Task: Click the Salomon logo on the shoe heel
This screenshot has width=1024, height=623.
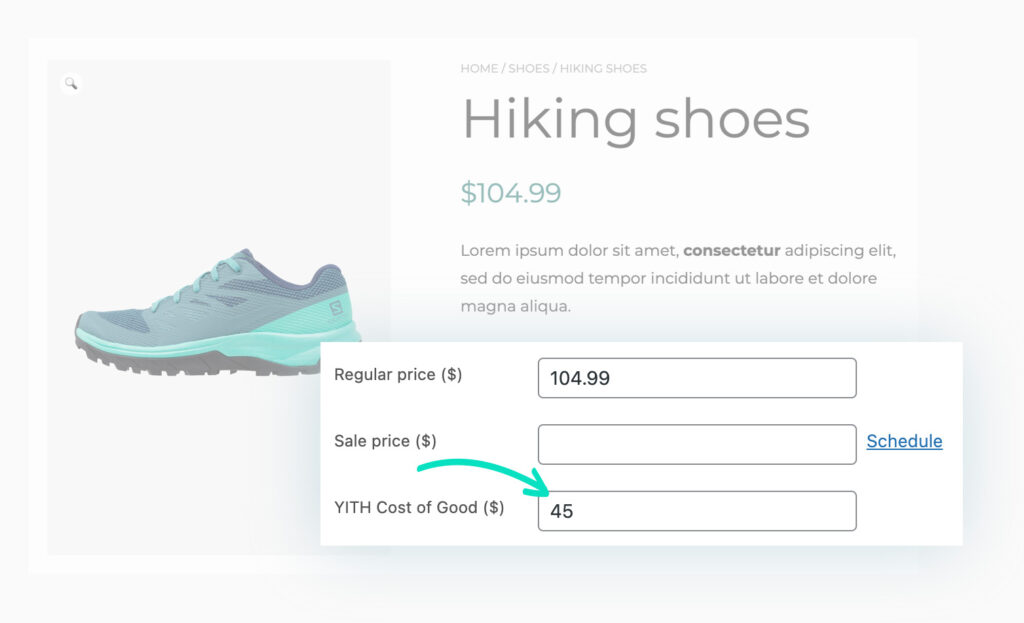Action: 336,308
